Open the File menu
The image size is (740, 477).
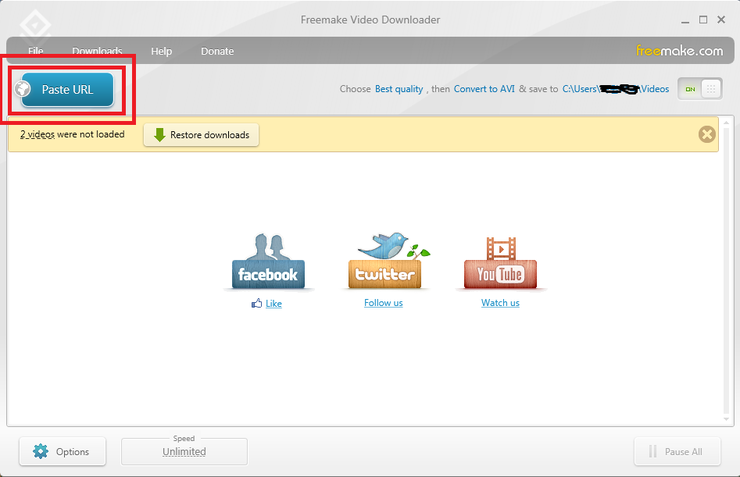(x=35, y=51)
